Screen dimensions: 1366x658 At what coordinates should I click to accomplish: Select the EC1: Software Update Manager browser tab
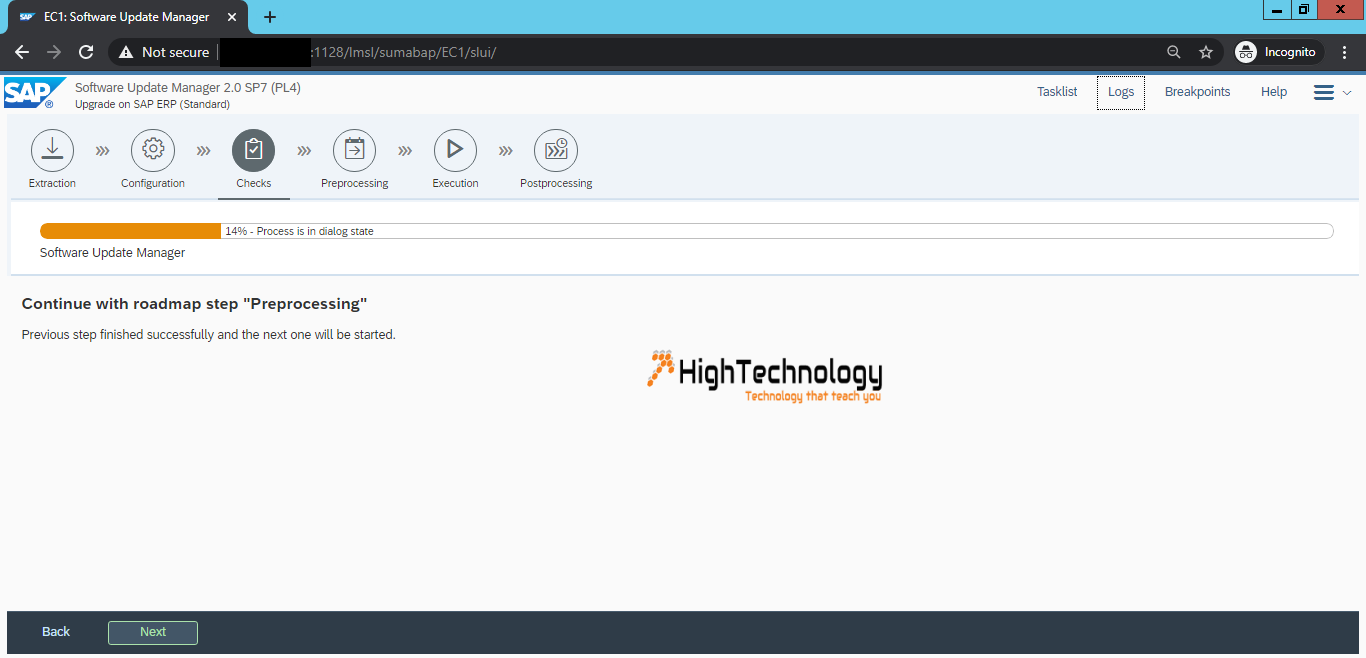[x=126, y=17]
